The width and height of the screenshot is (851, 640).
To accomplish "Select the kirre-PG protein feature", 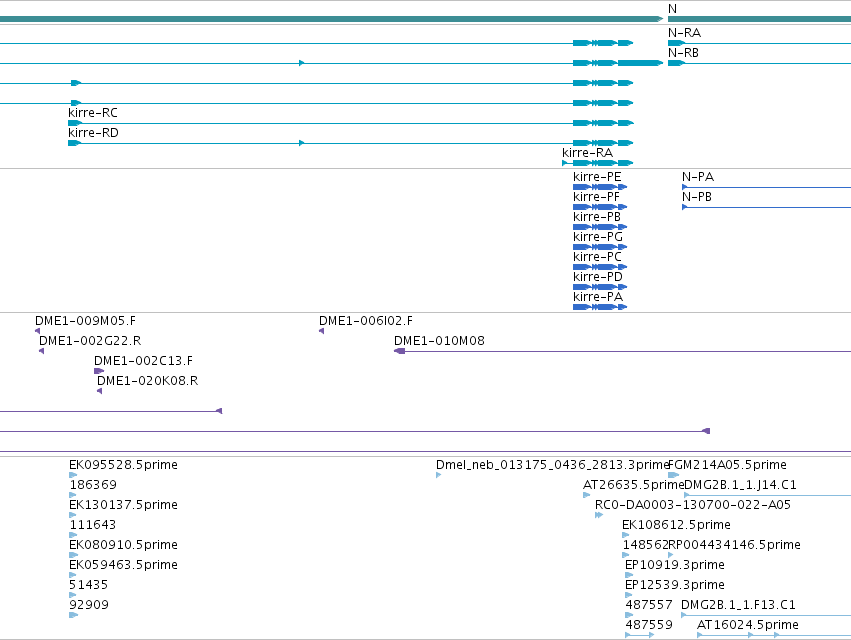I will pos(600,247).
